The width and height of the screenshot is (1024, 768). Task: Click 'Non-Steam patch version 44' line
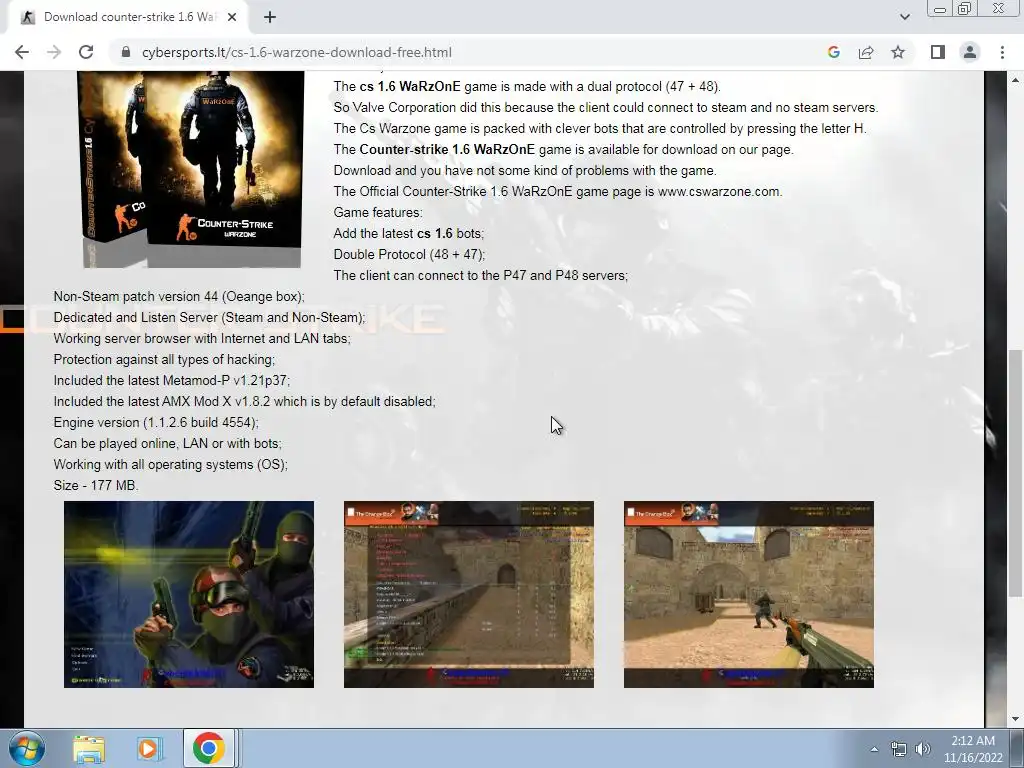pyautogui.click(x=179, y=296)
